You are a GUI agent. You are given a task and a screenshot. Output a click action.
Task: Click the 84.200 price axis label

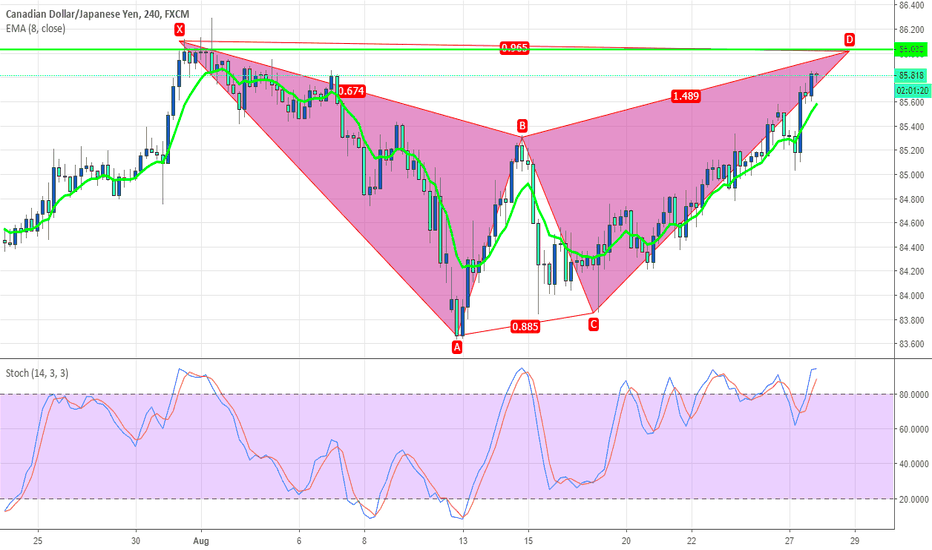coord(911,271)
